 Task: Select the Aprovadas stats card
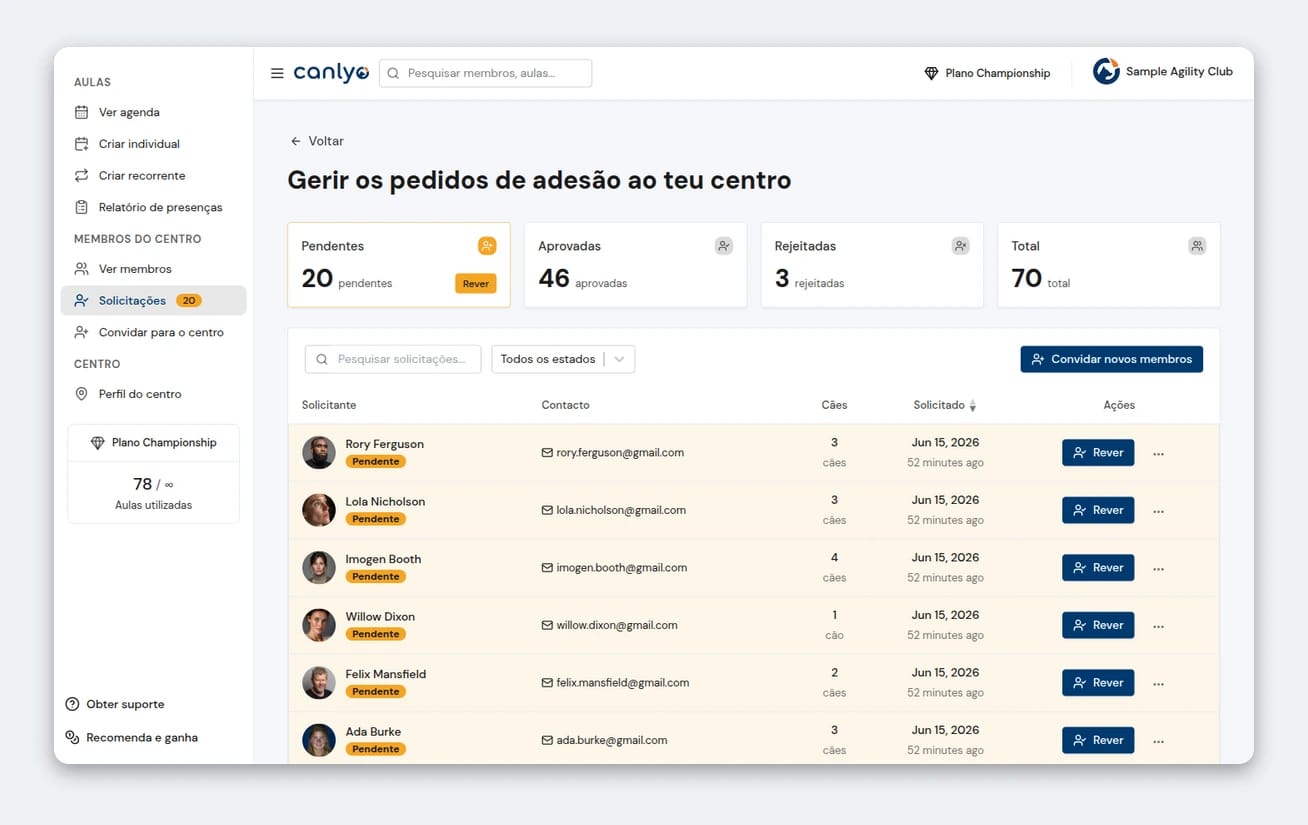(x=635, y=265)
